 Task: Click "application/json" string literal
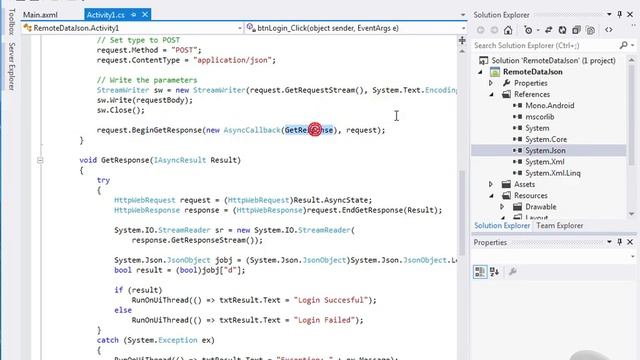(233, 60)
